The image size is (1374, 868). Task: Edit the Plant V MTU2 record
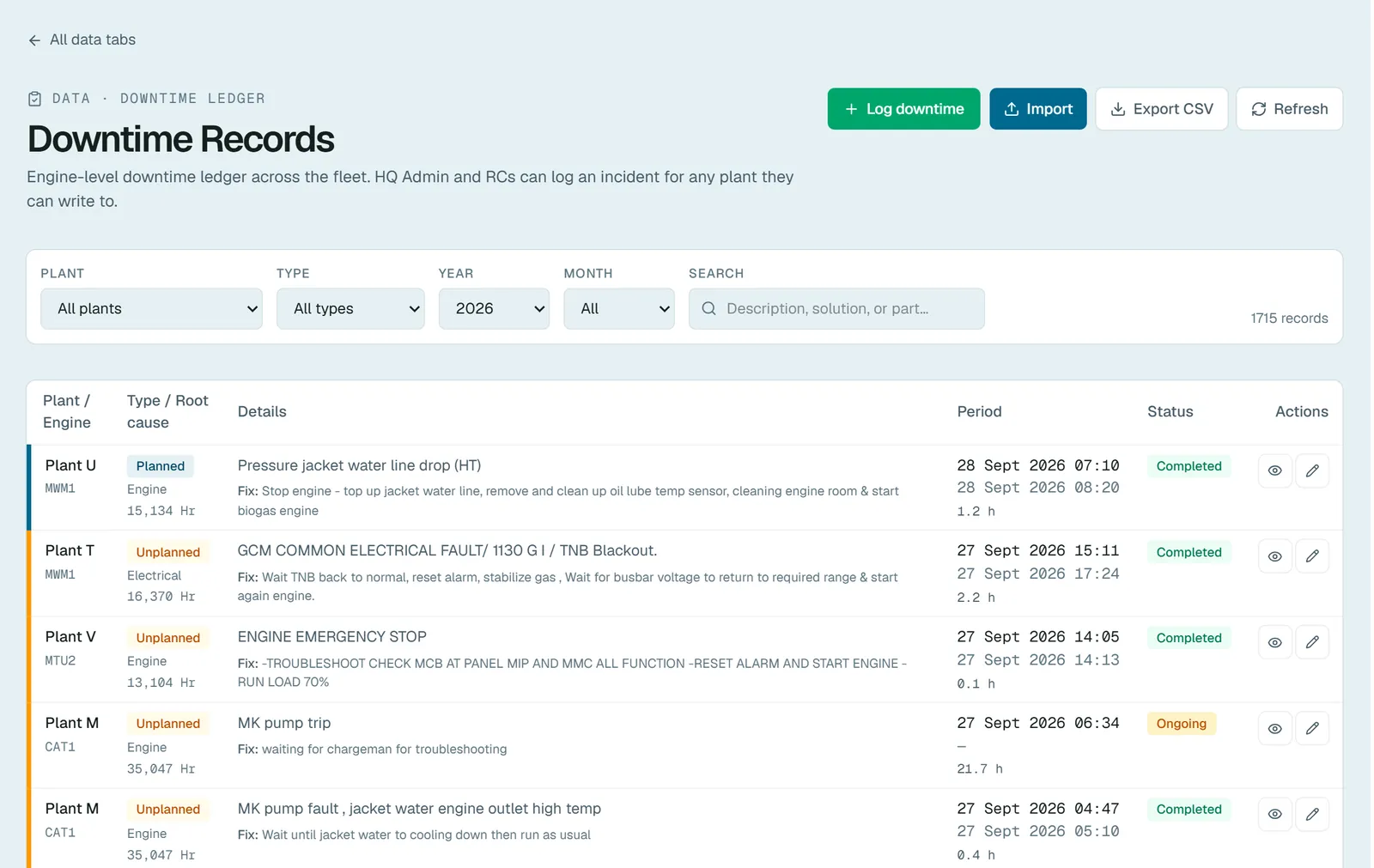click(x=1312, y=642)
